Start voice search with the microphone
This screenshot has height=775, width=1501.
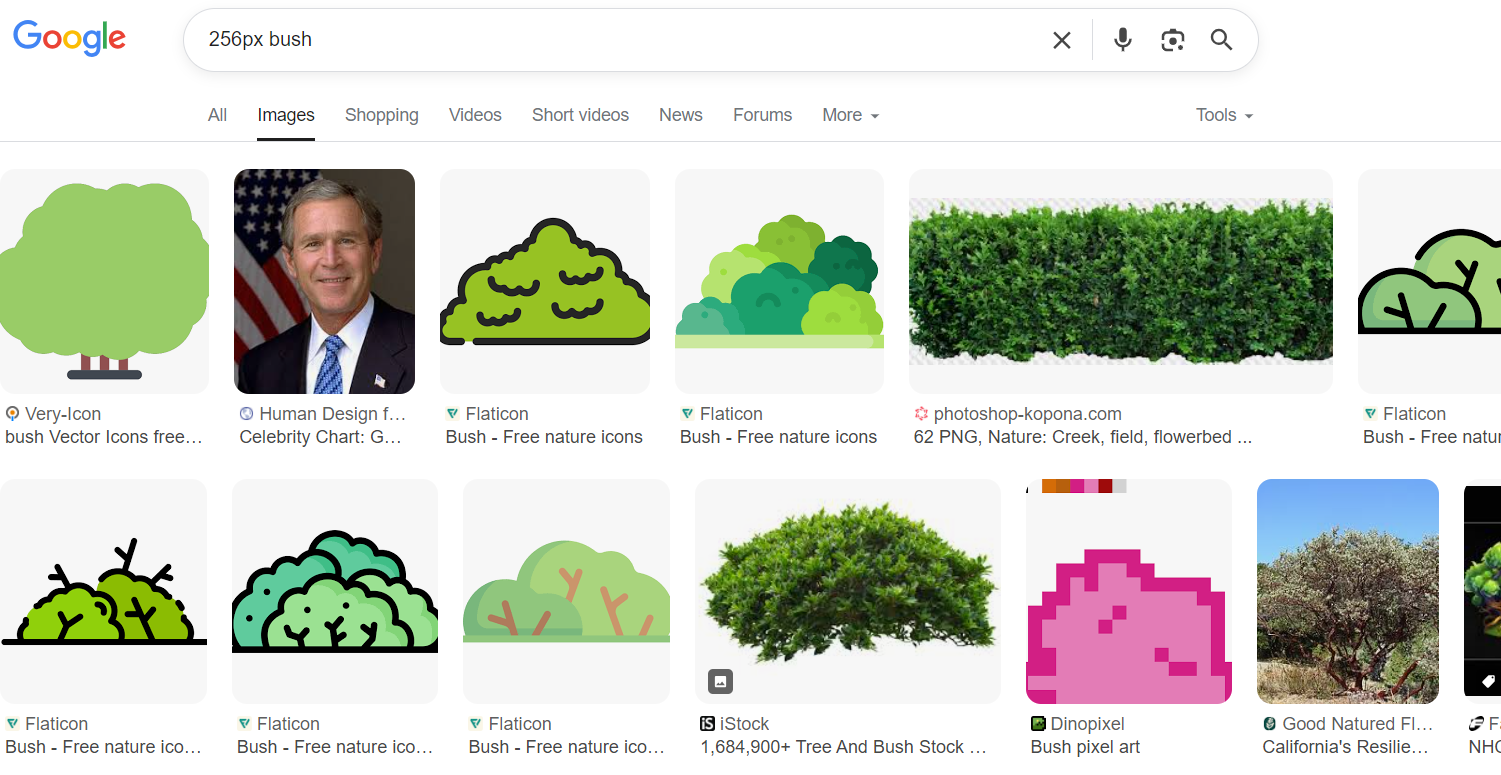coord(1123,40)
